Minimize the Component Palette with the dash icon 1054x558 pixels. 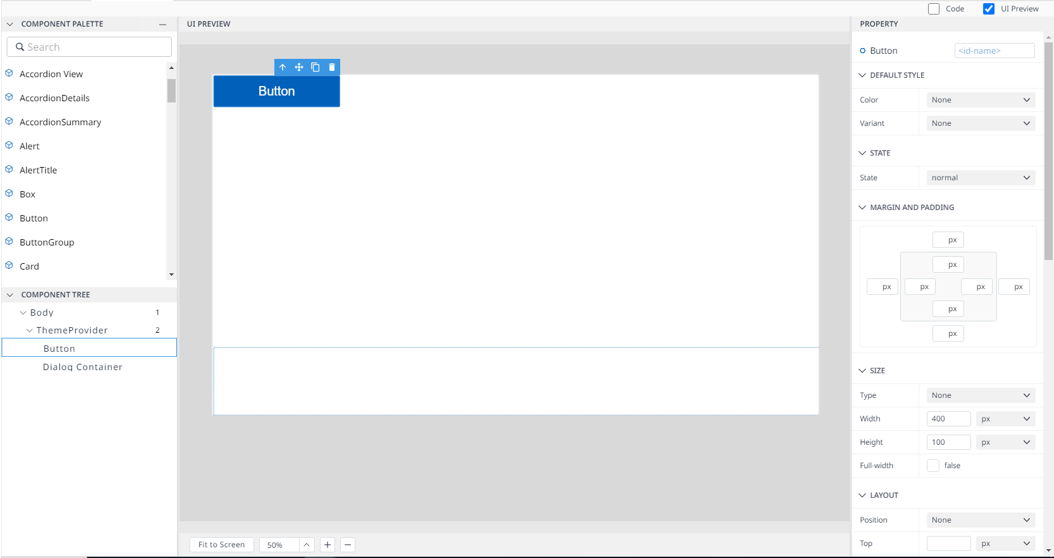(x=162, y=24)
